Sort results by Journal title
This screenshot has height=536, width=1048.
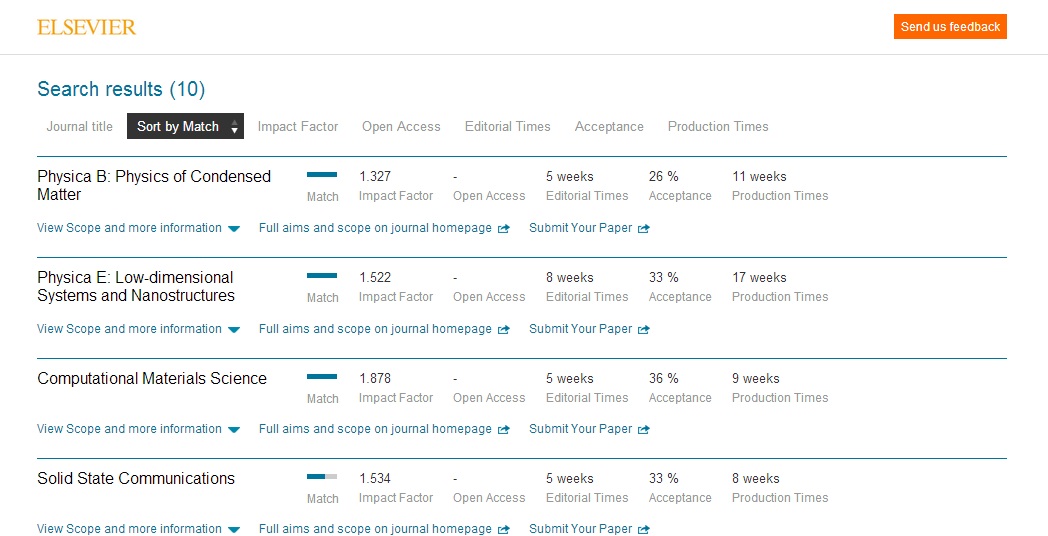coord(80,127)
